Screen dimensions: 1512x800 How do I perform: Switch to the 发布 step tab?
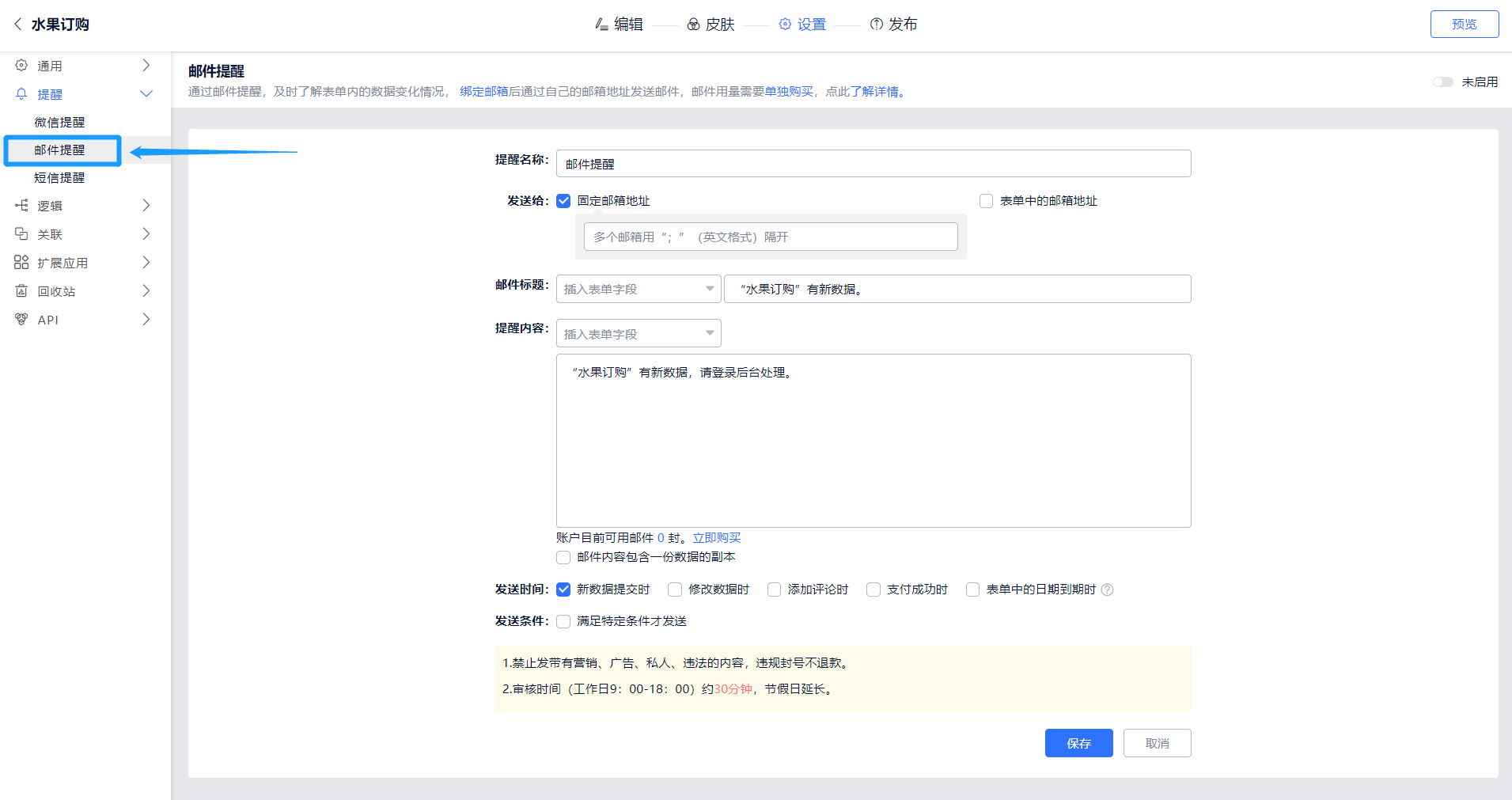tap(893, 25)
